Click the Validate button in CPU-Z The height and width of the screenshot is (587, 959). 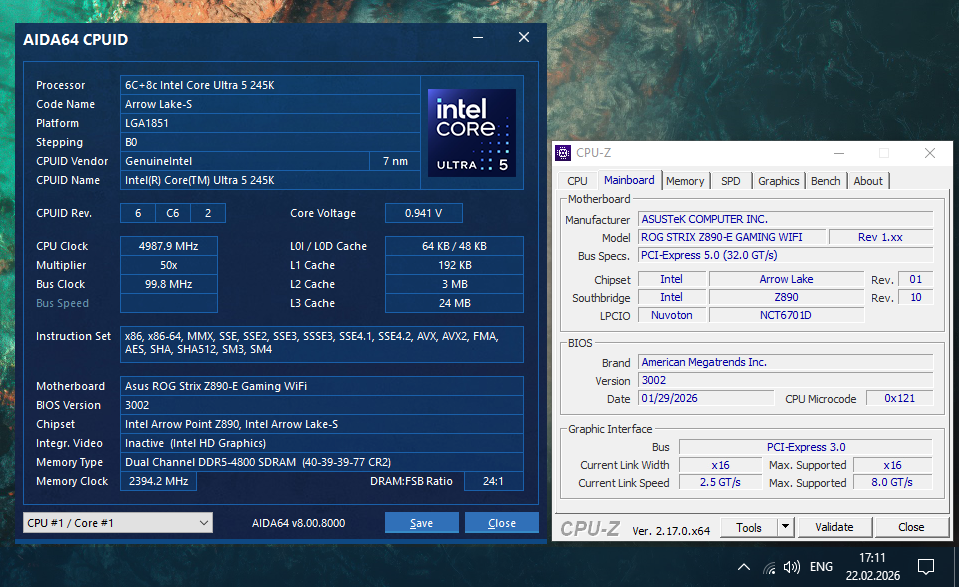point(834,527)
